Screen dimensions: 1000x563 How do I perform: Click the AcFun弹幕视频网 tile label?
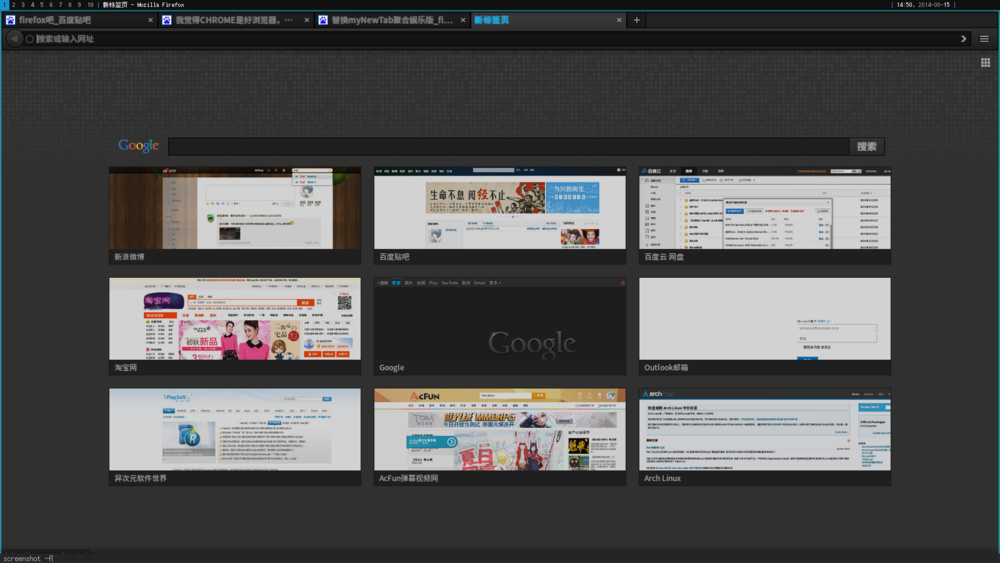coord(409,478)
